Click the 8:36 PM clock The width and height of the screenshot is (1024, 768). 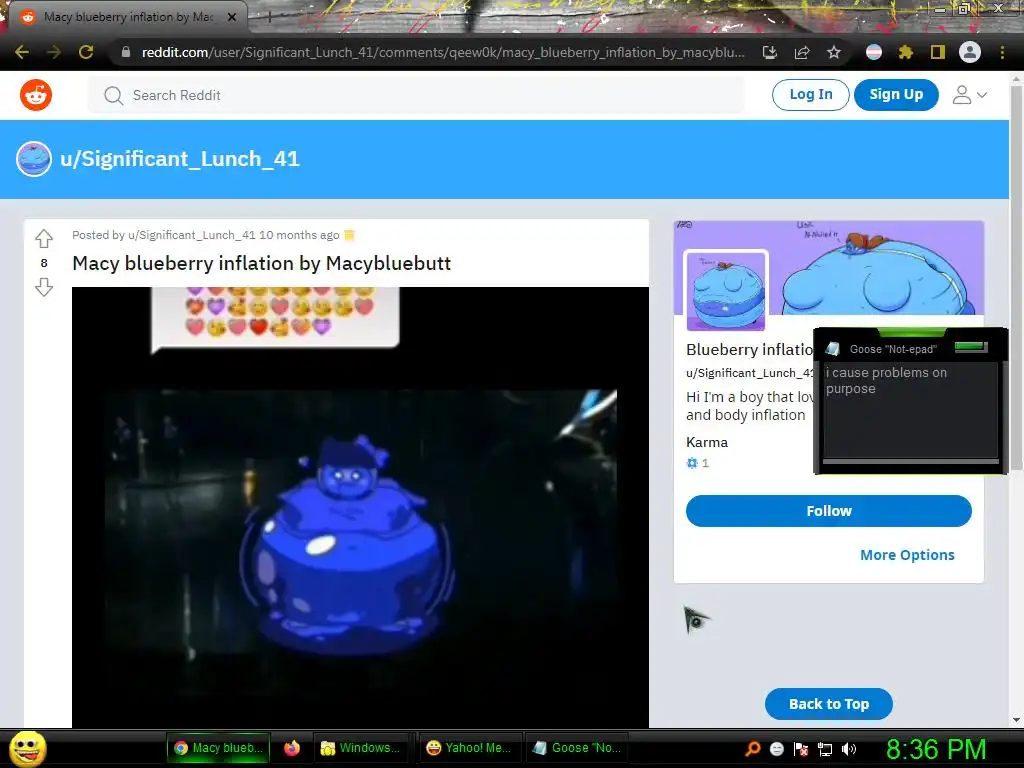click(936, 749)
